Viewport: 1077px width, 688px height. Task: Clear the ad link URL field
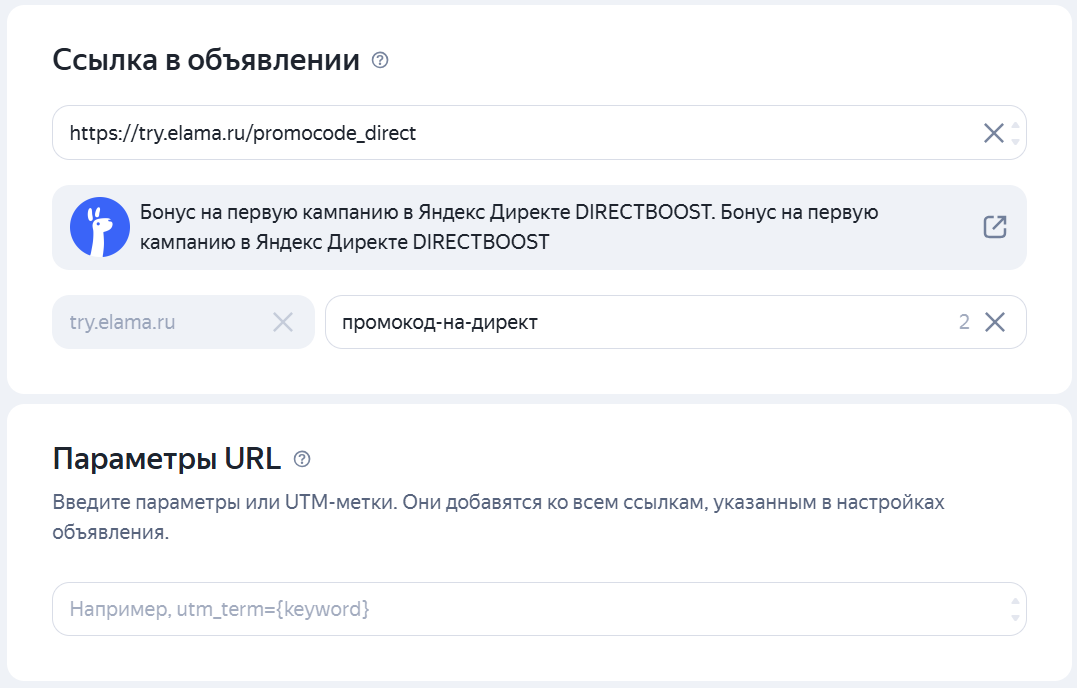click(x=993, y=133)
